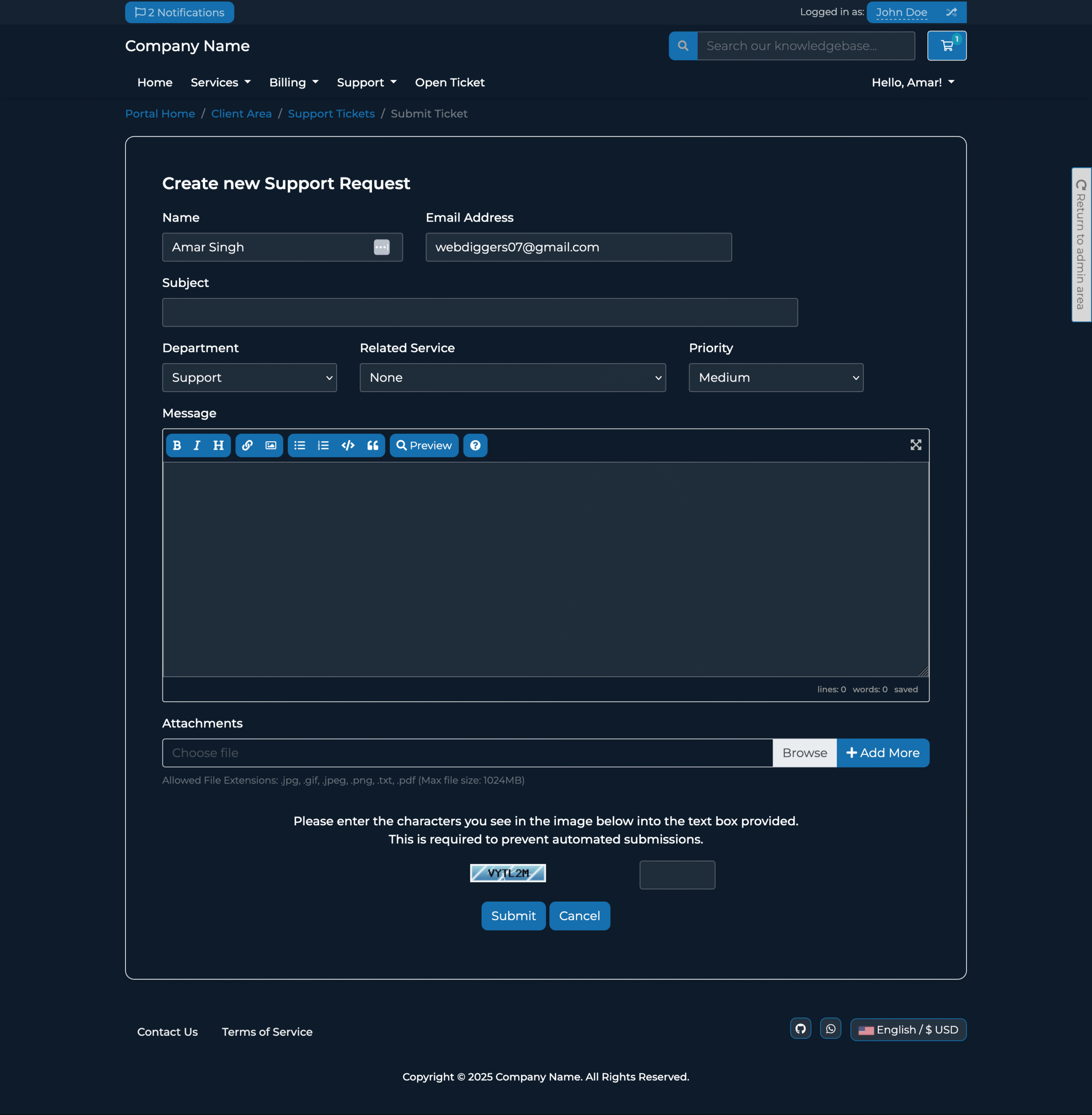Insert a code block in message
Viewport: 1092px width, 1115px height.
[348, 446]
